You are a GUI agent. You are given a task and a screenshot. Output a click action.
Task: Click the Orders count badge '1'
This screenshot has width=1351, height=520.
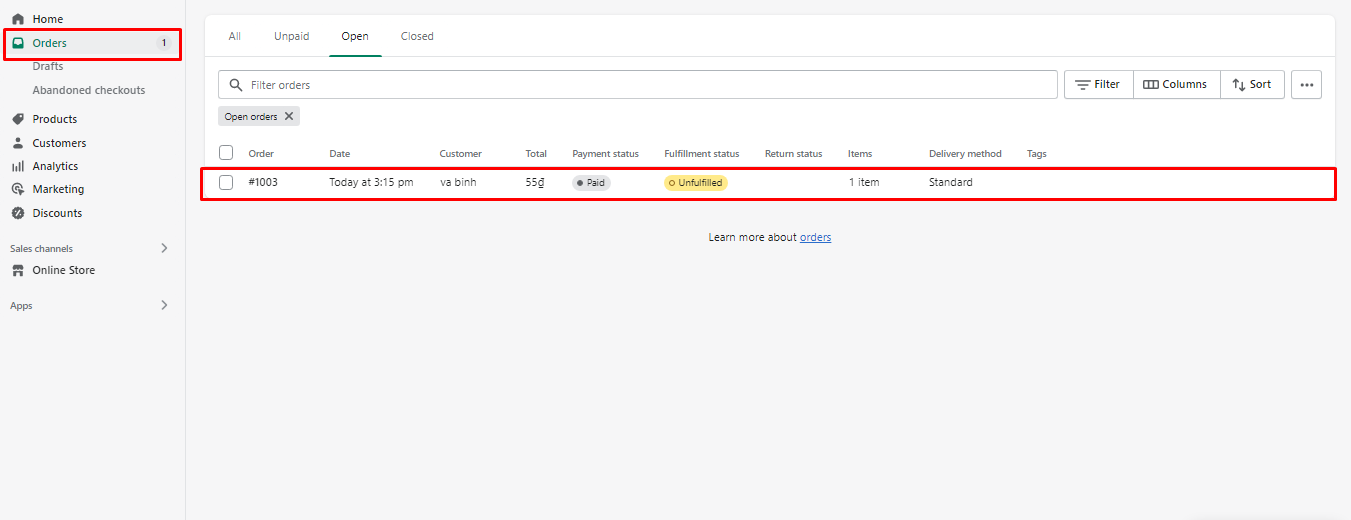pos(164,43)
